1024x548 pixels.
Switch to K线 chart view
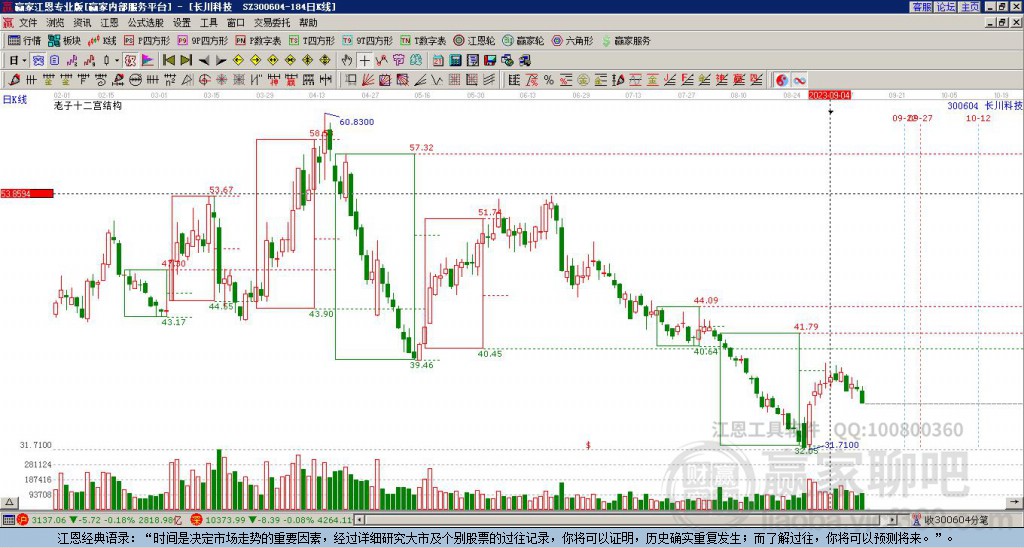tap(102, 40)
